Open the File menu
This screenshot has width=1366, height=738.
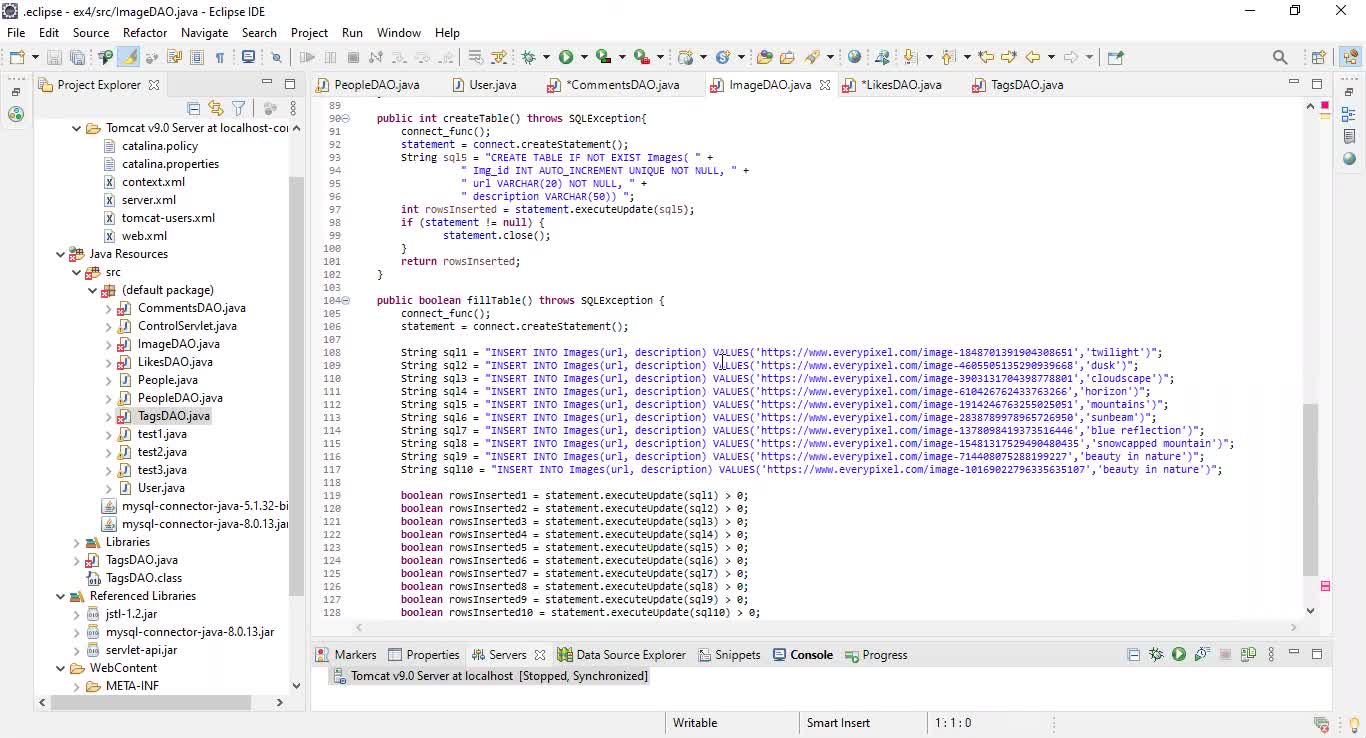click(x=16, y=32)
